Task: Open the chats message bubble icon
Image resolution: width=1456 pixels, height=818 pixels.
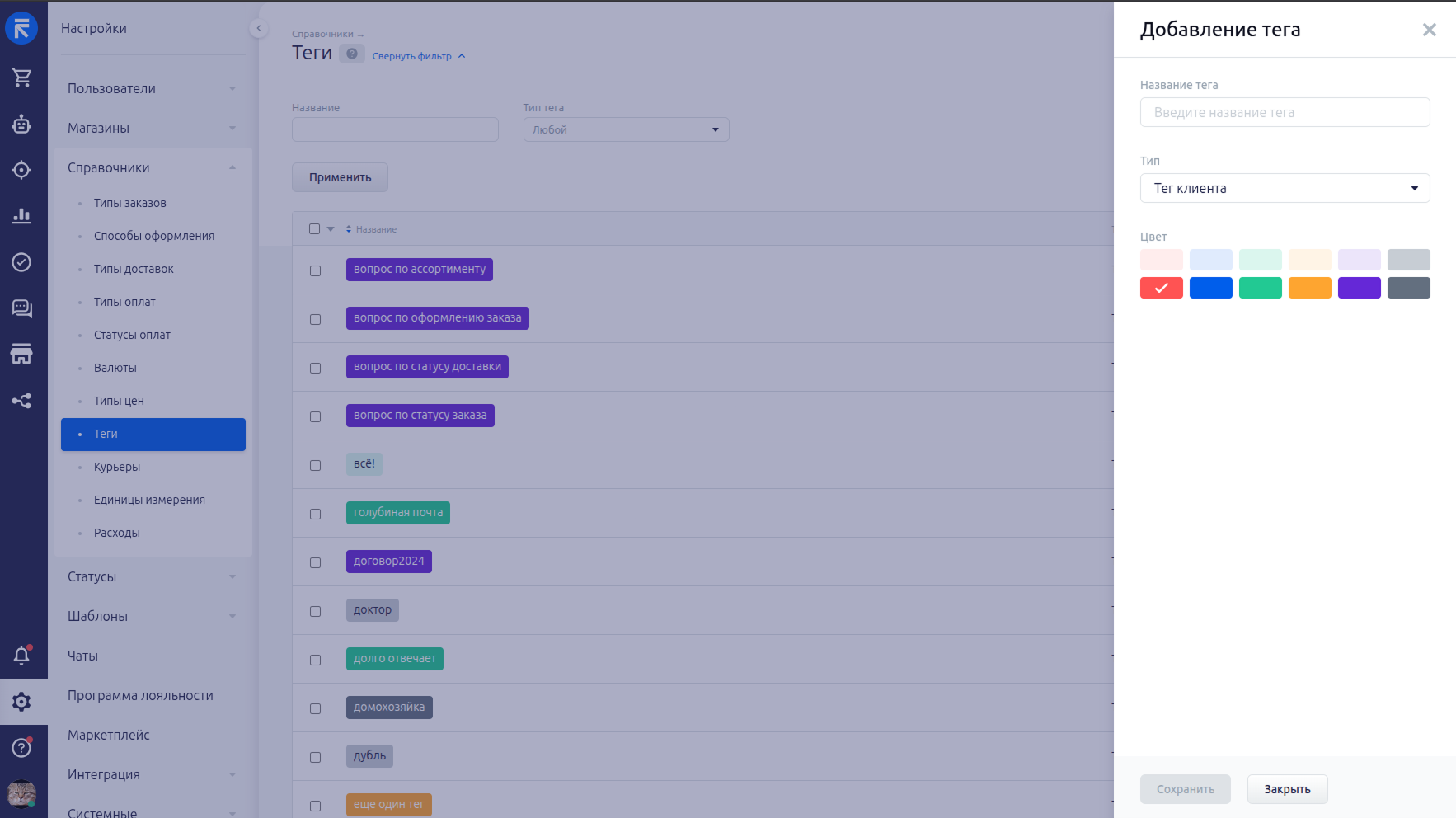Action: (x=22, y=308)
